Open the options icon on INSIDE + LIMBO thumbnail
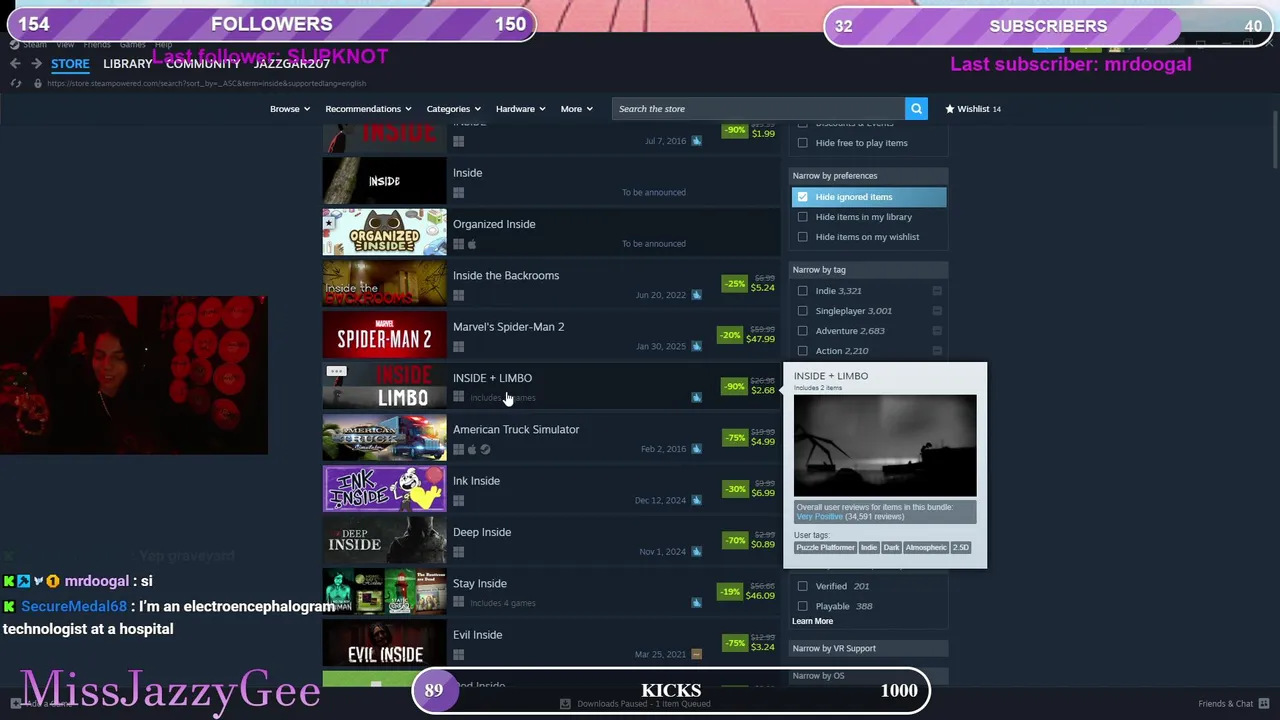This screenshot has height=720, width=1280. point(336,372)
